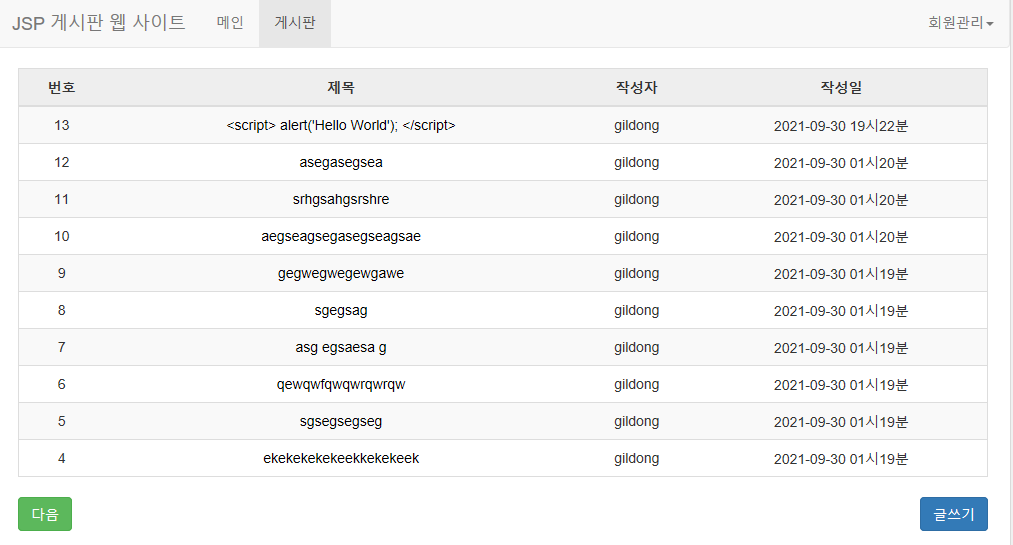Click the date in row 9
The image size is (1013, 545).
841,274
